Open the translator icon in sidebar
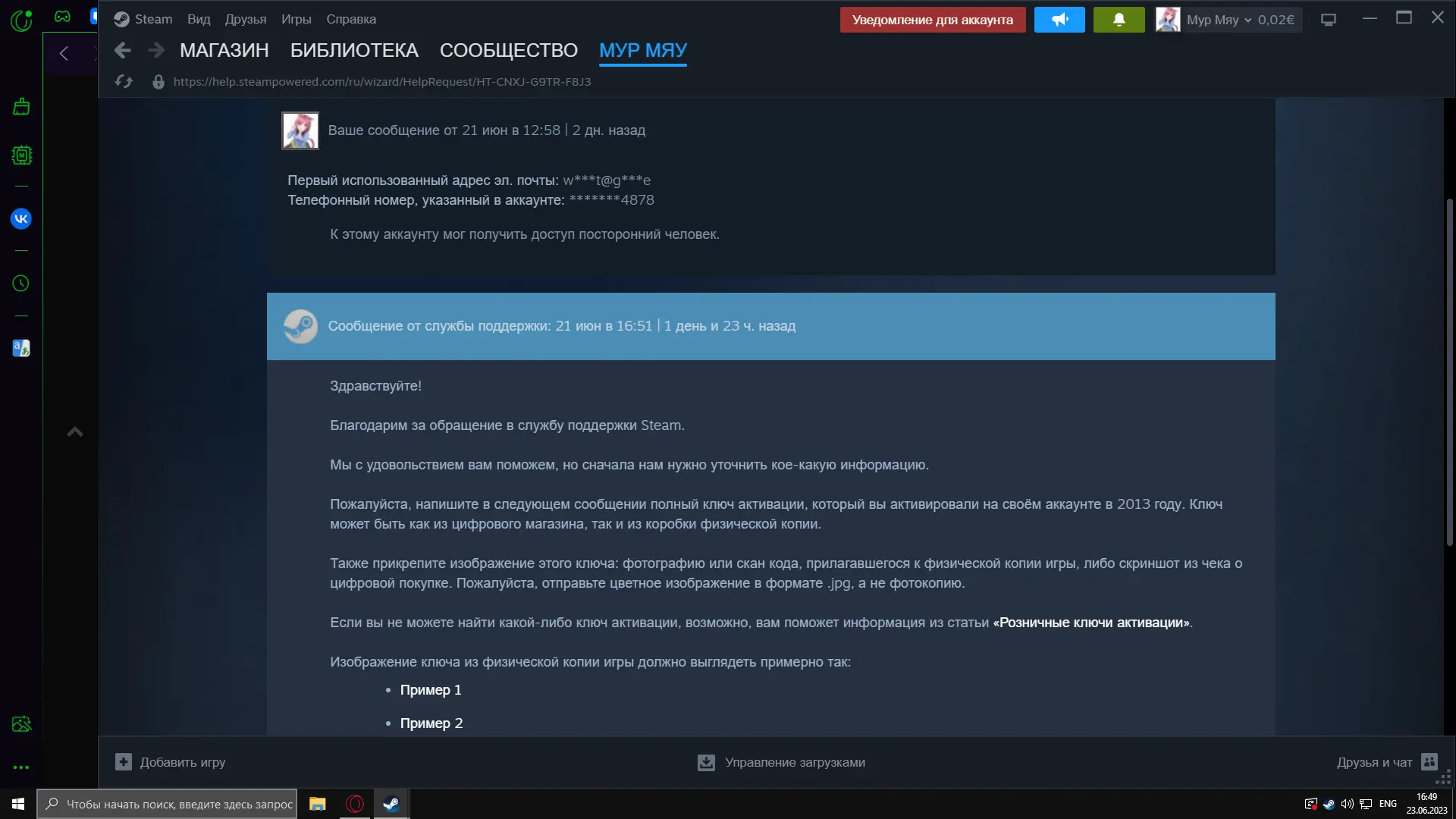The width and height of the screenshot is (1456, 819). pos(21,348)
